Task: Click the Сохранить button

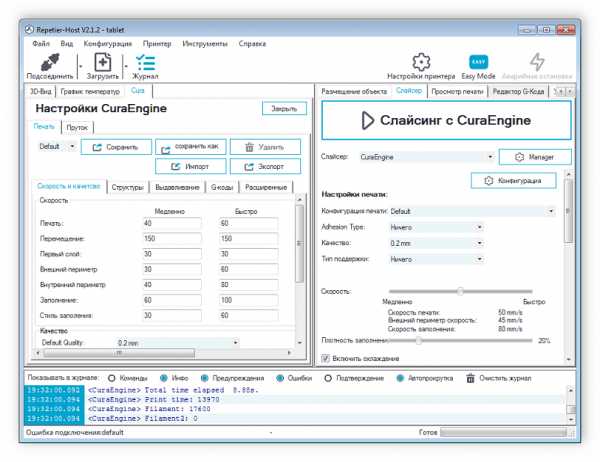Action: point(116,147)
